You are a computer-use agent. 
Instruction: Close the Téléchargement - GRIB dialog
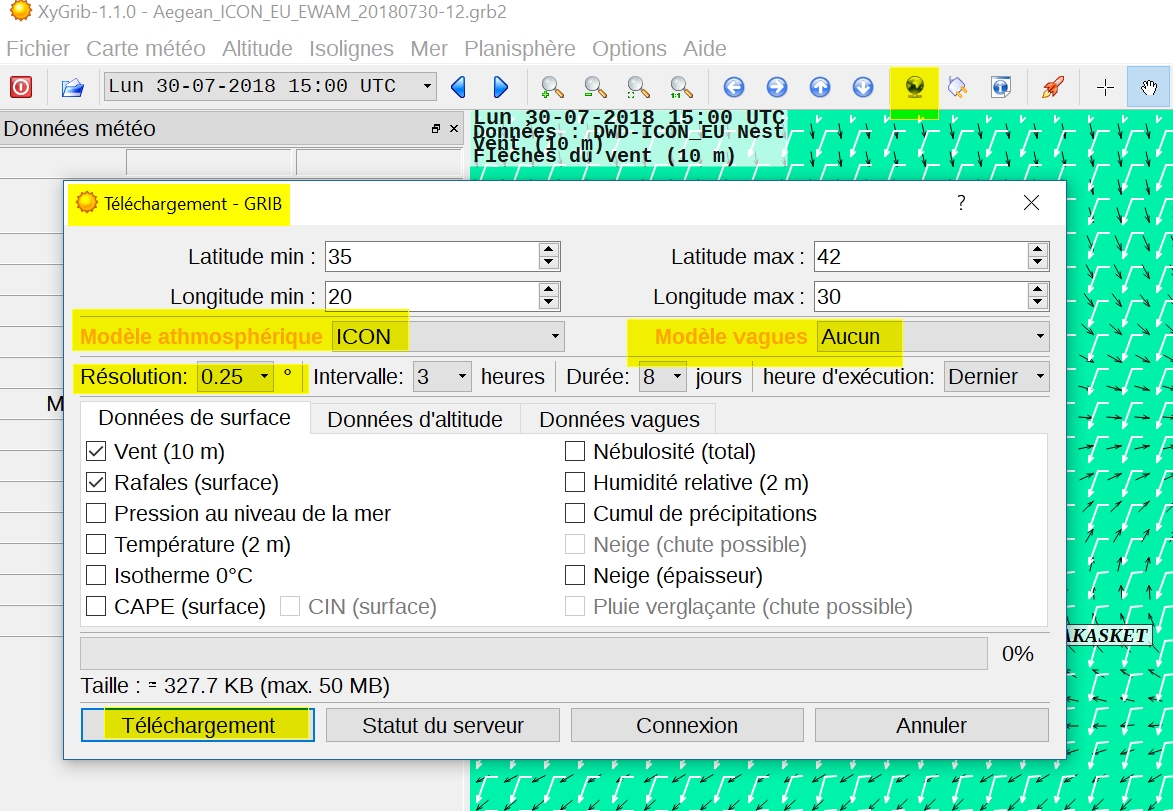pos(1032,203)
